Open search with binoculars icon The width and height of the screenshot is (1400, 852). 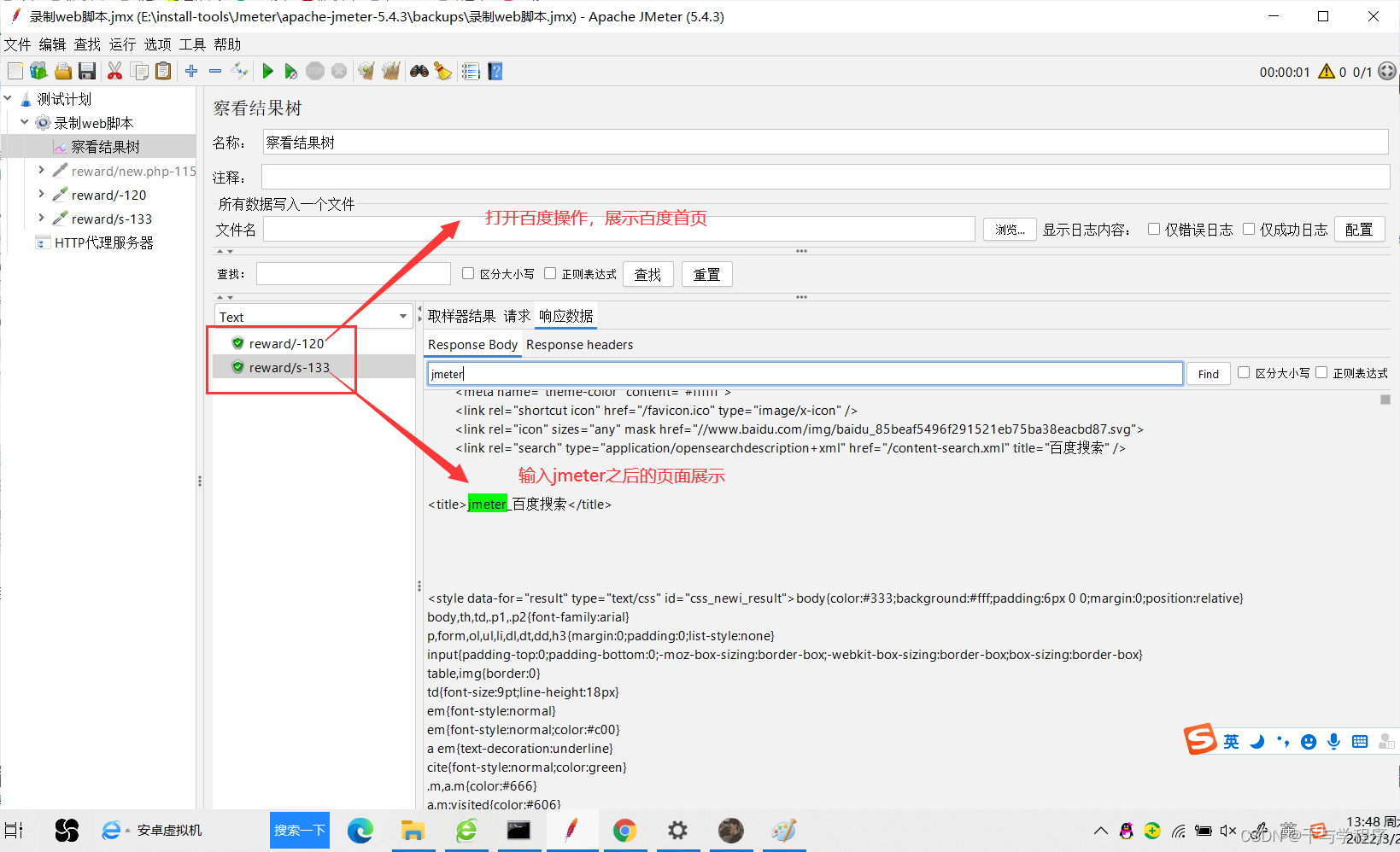[x=419, y=72]
